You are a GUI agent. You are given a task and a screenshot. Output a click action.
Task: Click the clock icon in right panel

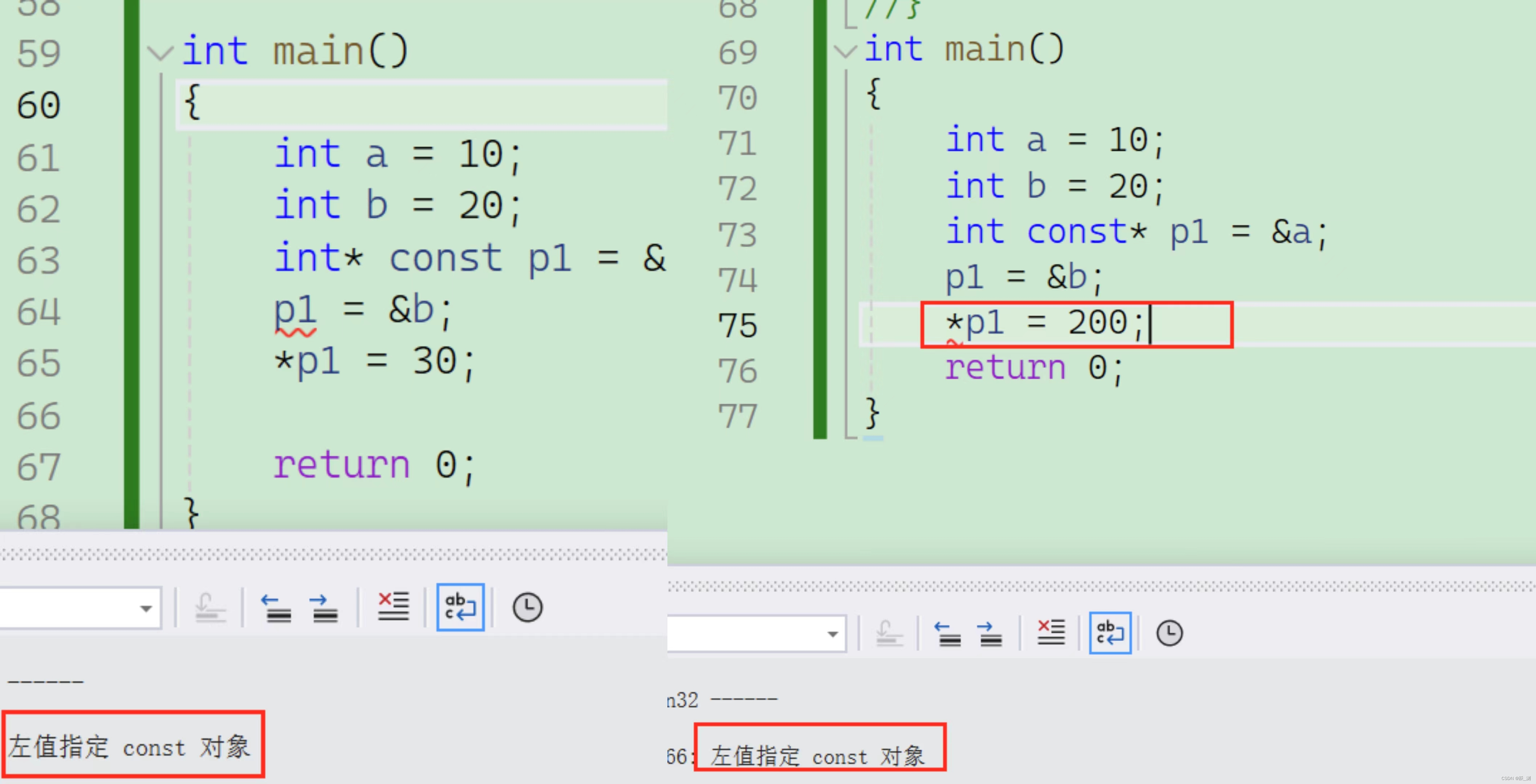pos(1169,633)
